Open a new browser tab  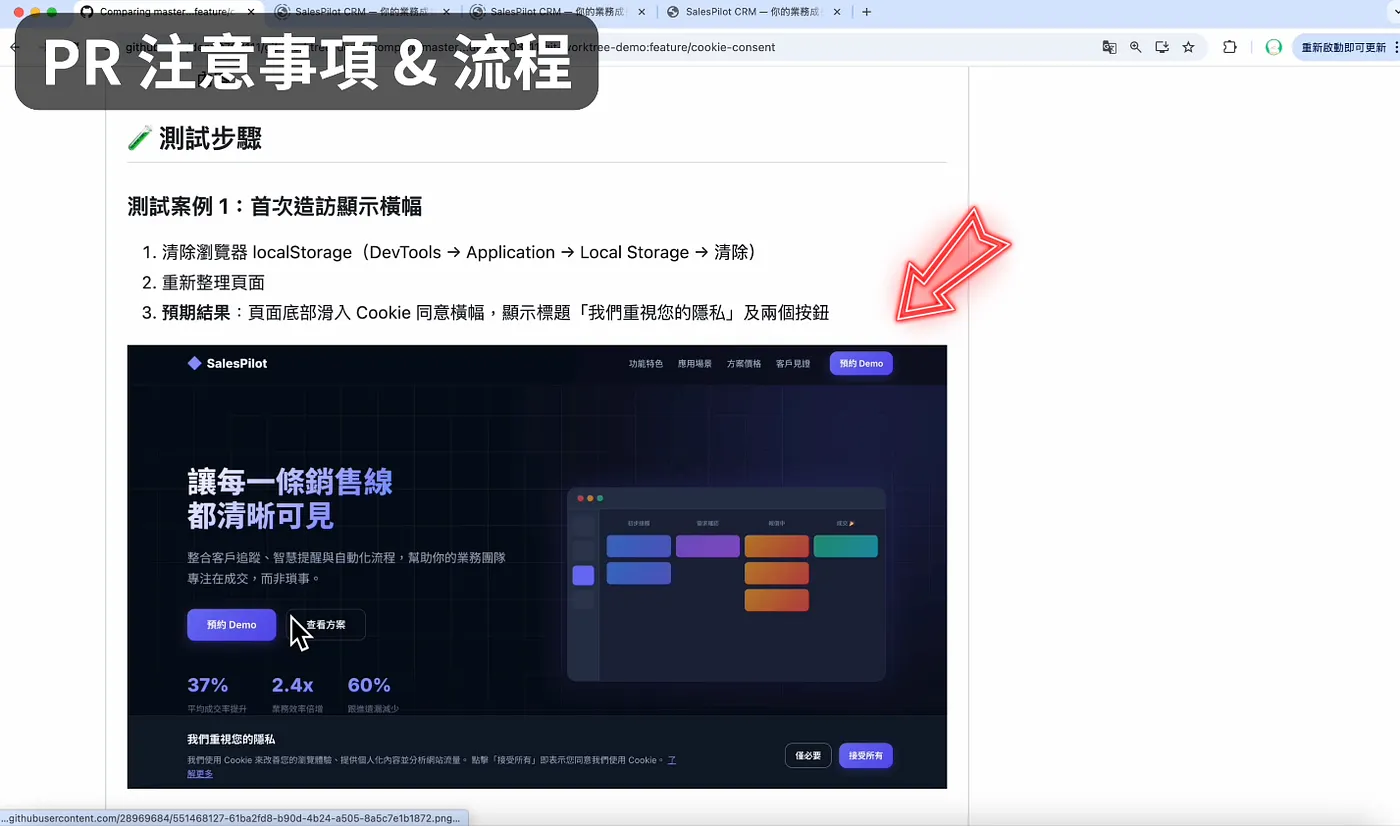867,12
